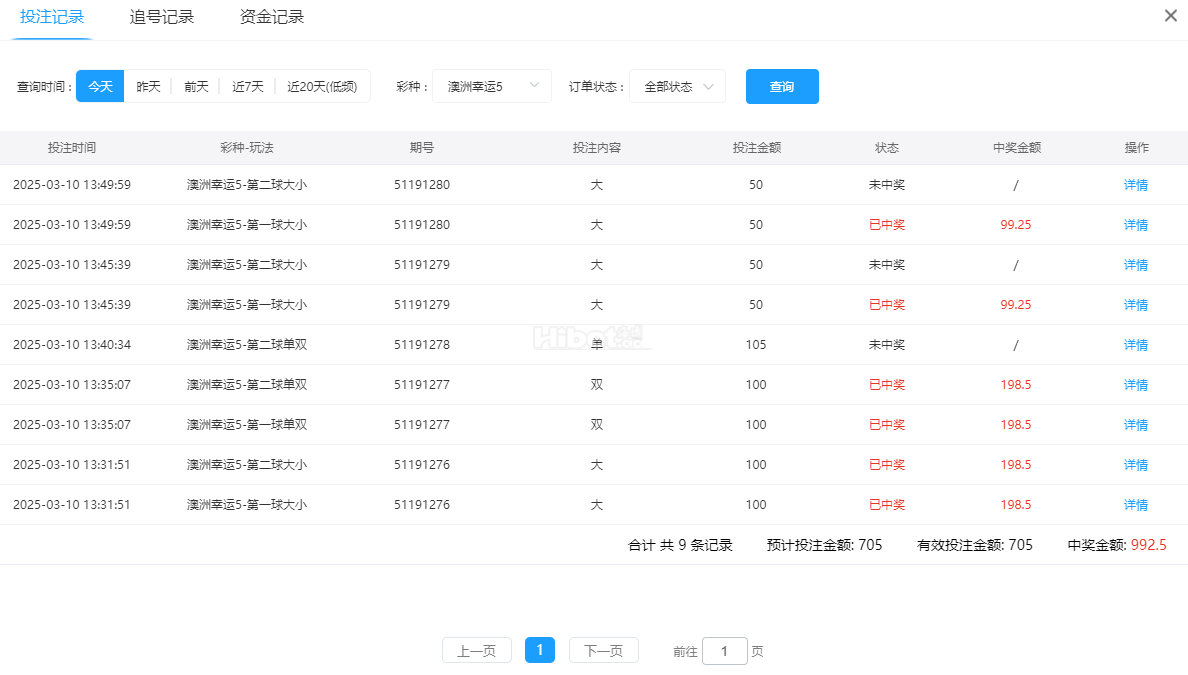Screen dimensions: 1188x675
Task: Open 详情 for period 51191280 第二球大小
Action: coord(1135,185)
